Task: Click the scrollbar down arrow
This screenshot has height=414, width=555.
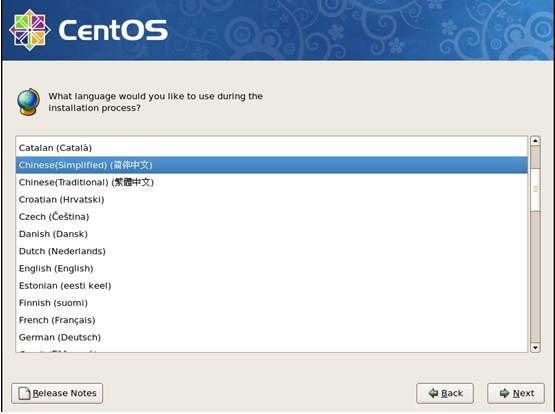Action: (x=535, y=347)
